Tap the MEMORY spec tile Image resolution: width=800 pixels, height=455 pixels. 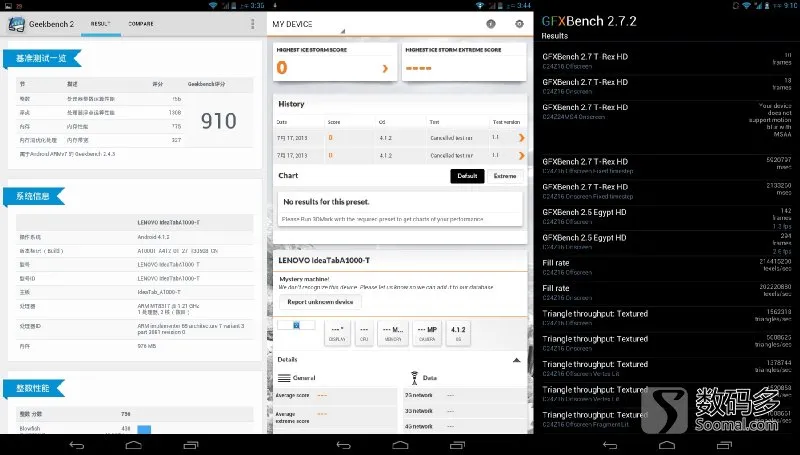pyautogui.click(x=393, y=334)
